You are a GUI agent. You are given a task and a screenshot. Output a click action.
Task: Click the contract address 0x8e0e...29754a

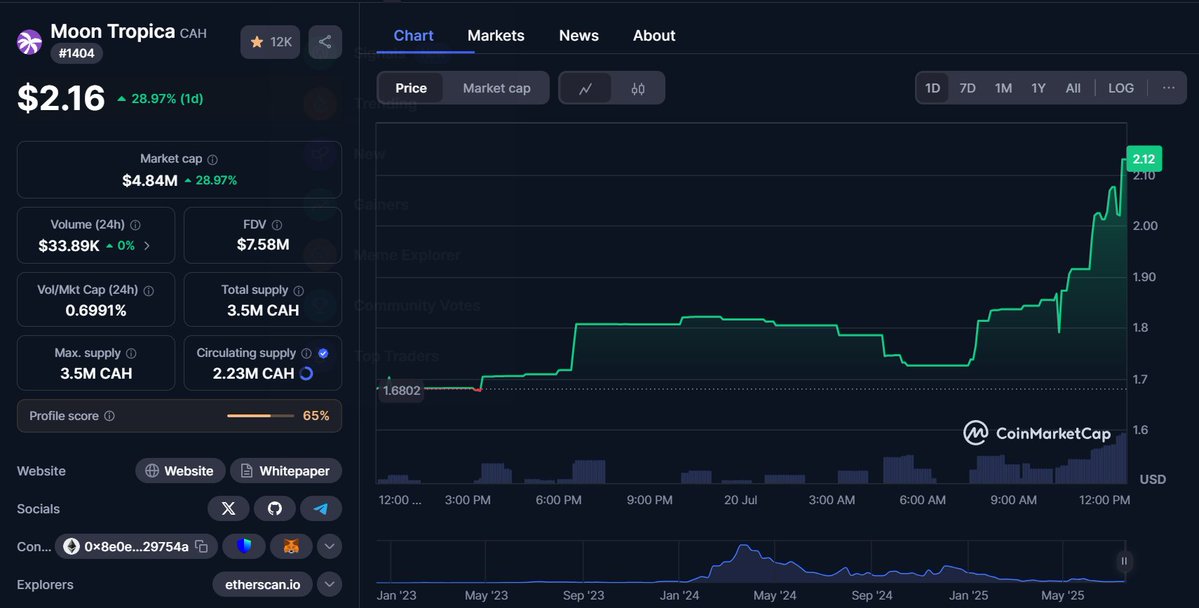click(x=136, y=546)
